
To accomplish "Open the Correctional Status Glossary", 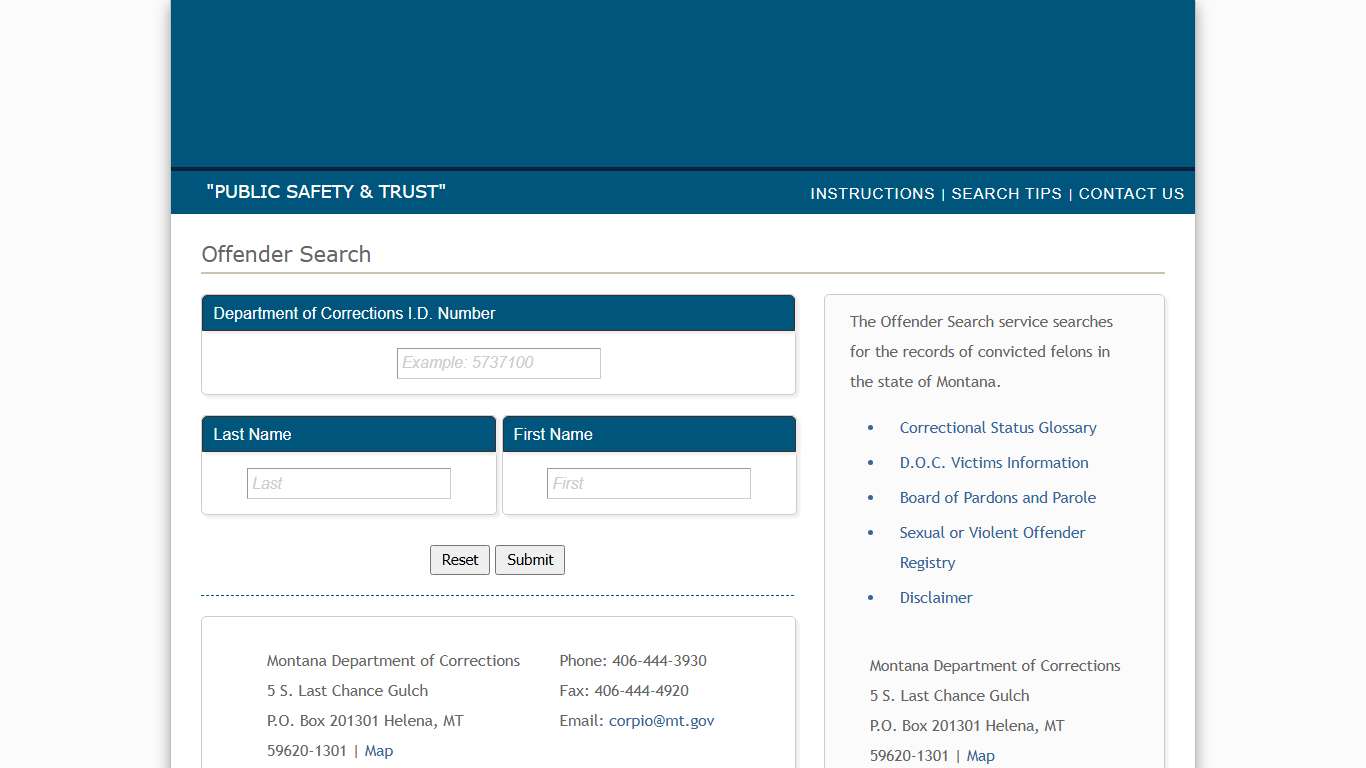I will [997, 427].
